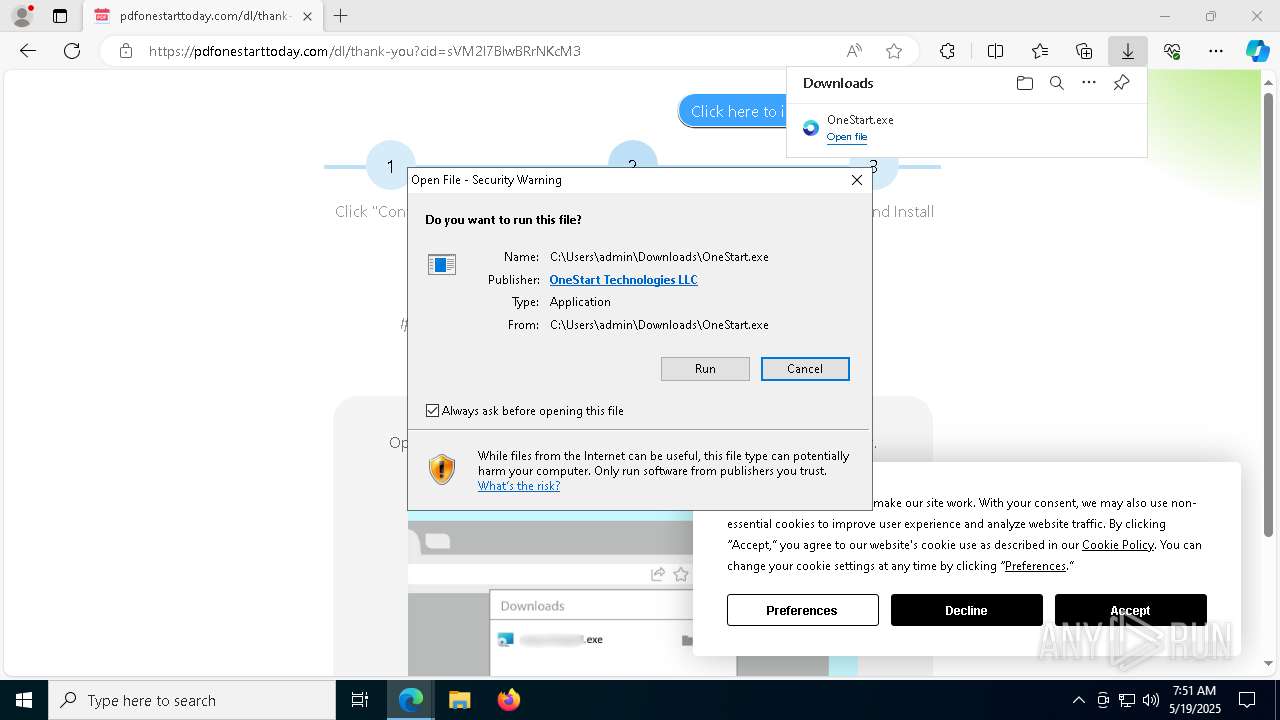This screenshot has height=720, width=1280.
Task: Open Microsoft Edge taskbar icon
Action: 411,700
